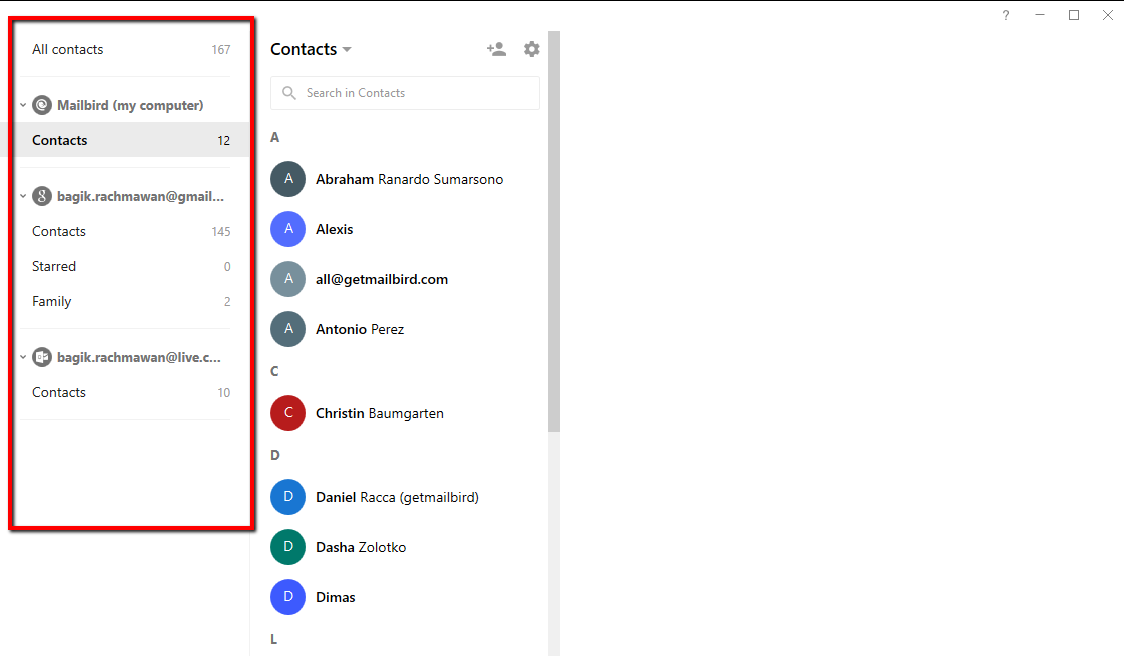Click Antonio Perez's avatar
The height and width of the screenshot is (656, 1124).
click(x=288, y=329)
